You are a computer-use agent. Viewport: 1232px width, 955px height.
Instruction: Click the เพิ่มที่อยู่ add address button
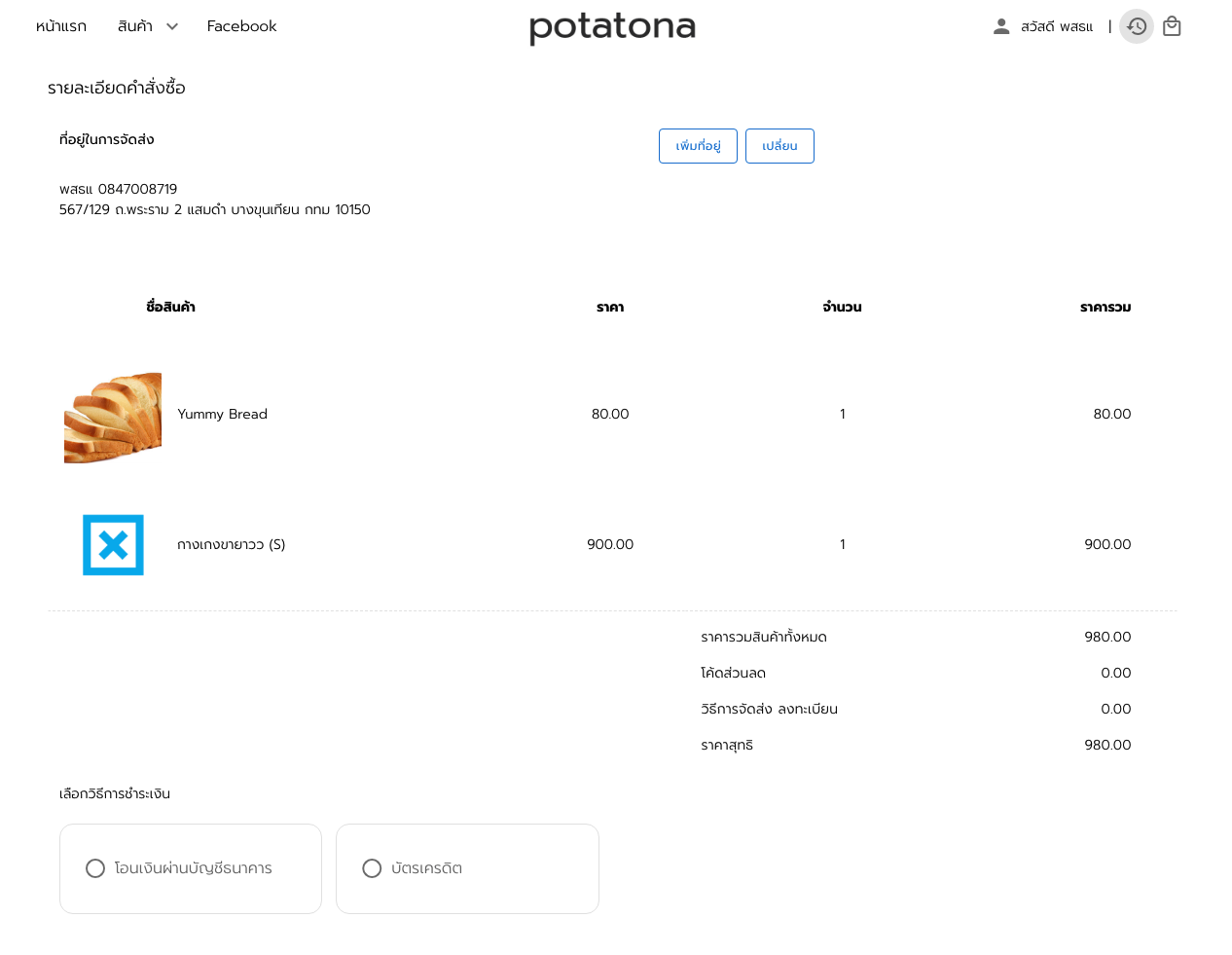coord(698,146)
